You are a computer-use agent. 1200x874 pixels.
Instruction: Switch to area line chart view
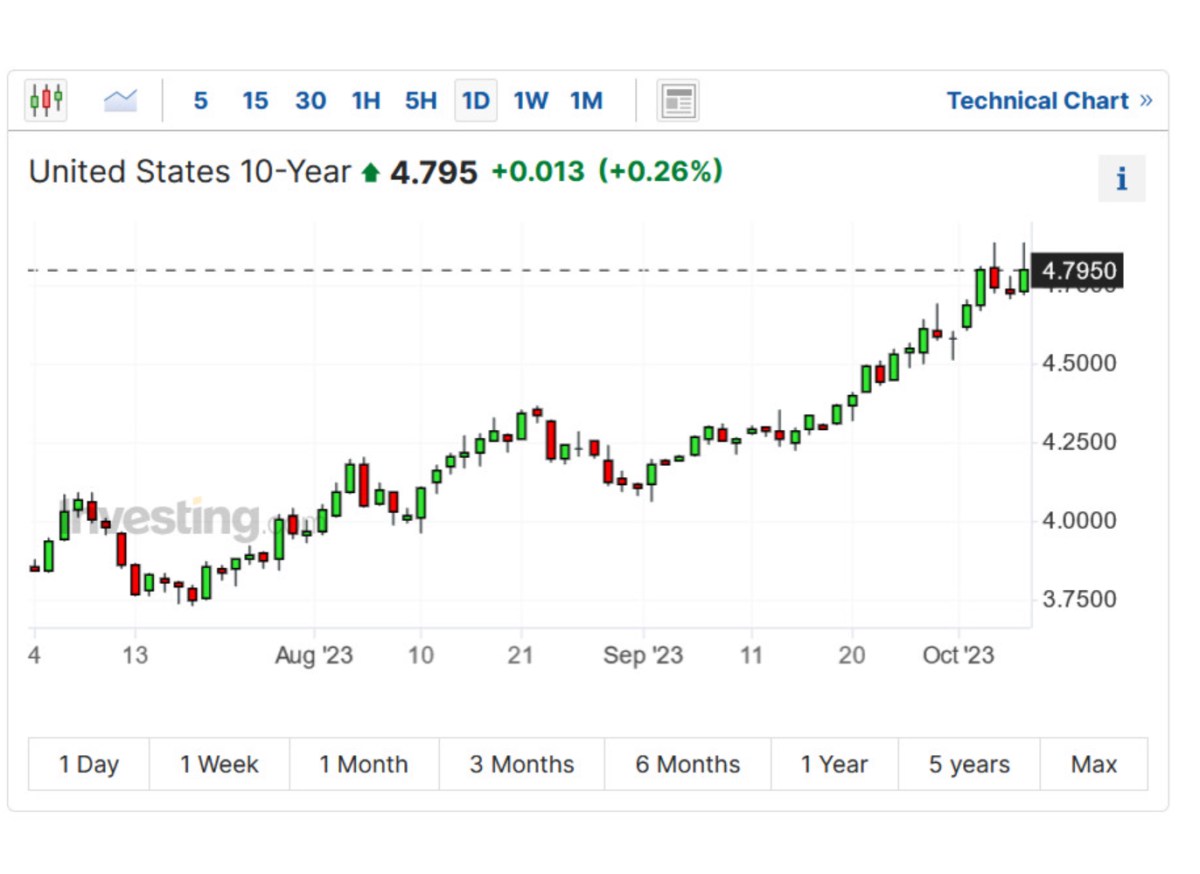(120, 100)
